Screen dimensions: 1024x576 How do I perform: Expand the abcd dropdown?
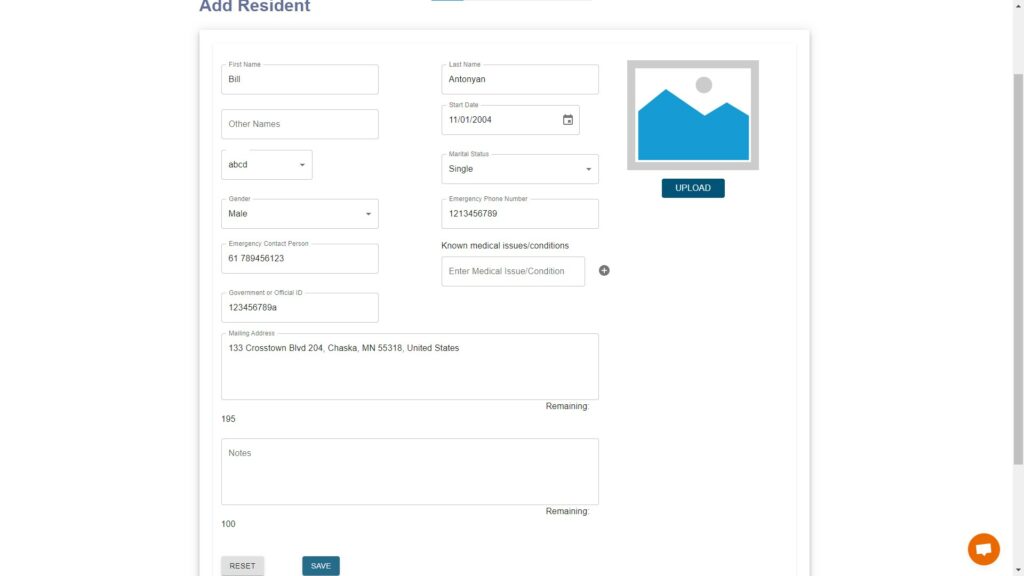coord(266,165)
